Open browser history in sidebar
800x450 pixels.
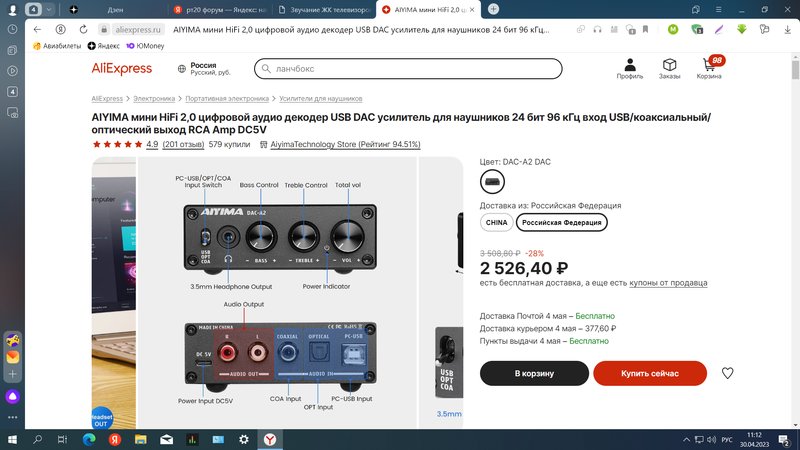pos(13,30)
